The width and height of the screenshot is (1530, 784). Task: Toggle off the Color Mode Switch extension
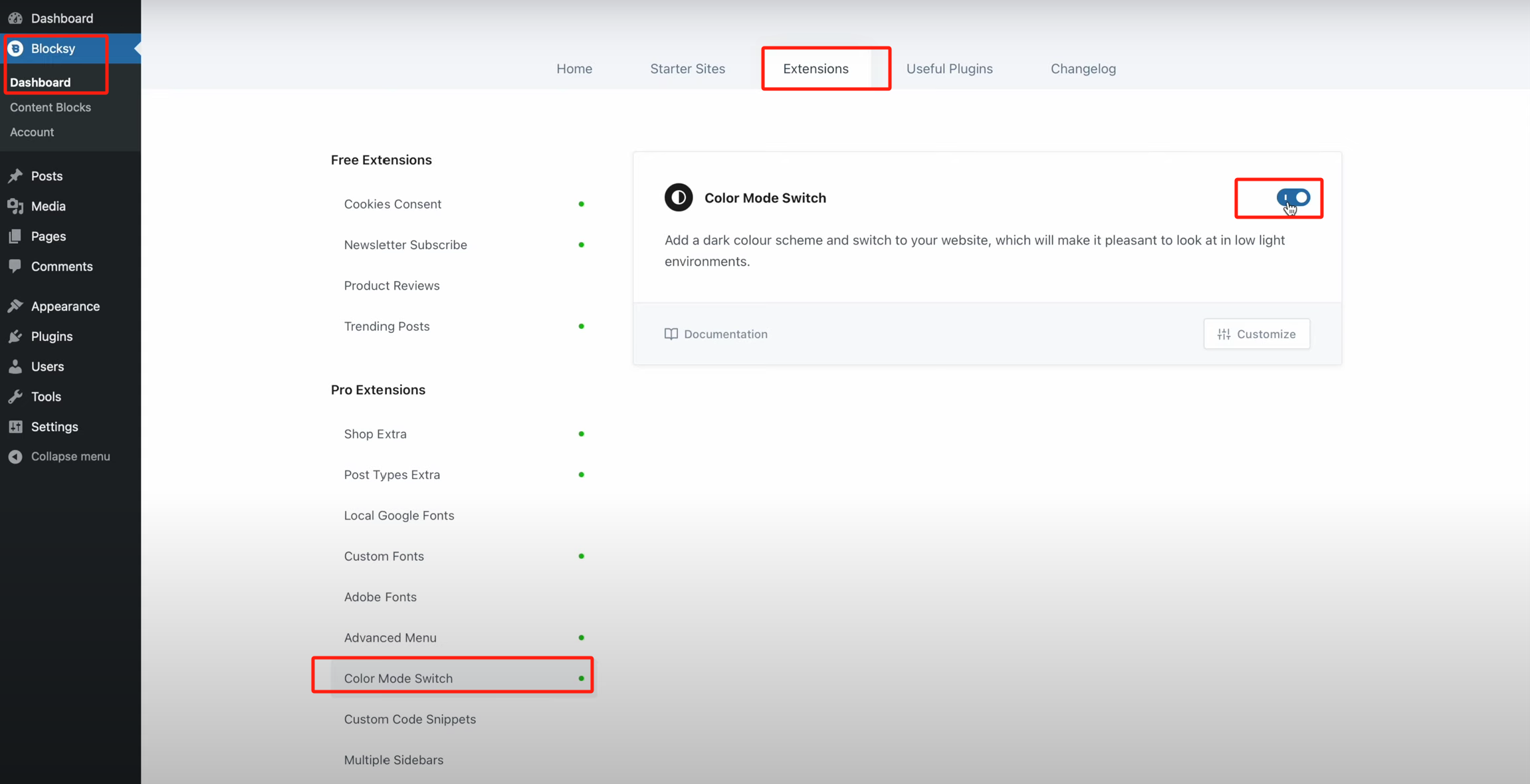pyautogui.click(x=1293, y=197)
